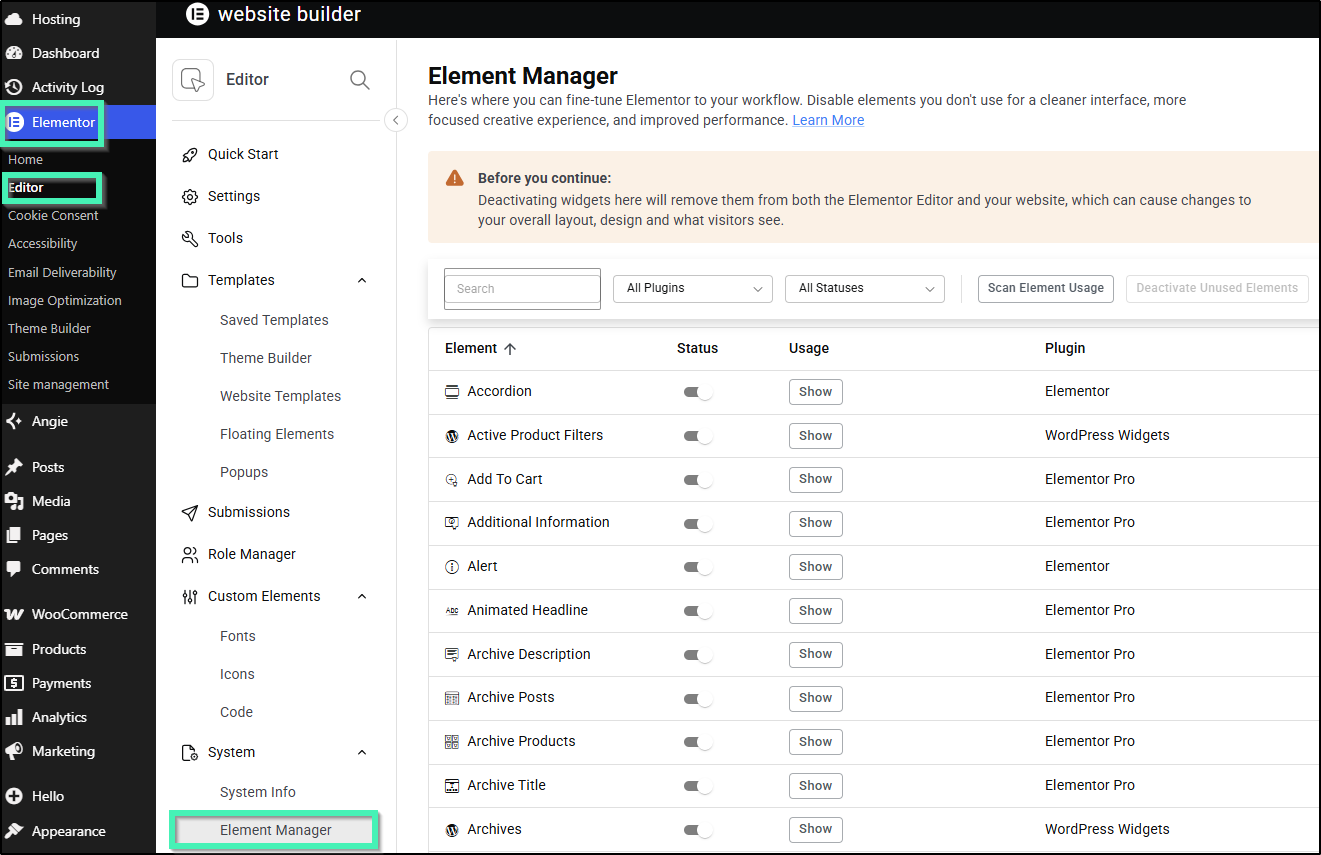
Task: Click the Settings gear icon in the Editor panel
Action: [190, 197]
